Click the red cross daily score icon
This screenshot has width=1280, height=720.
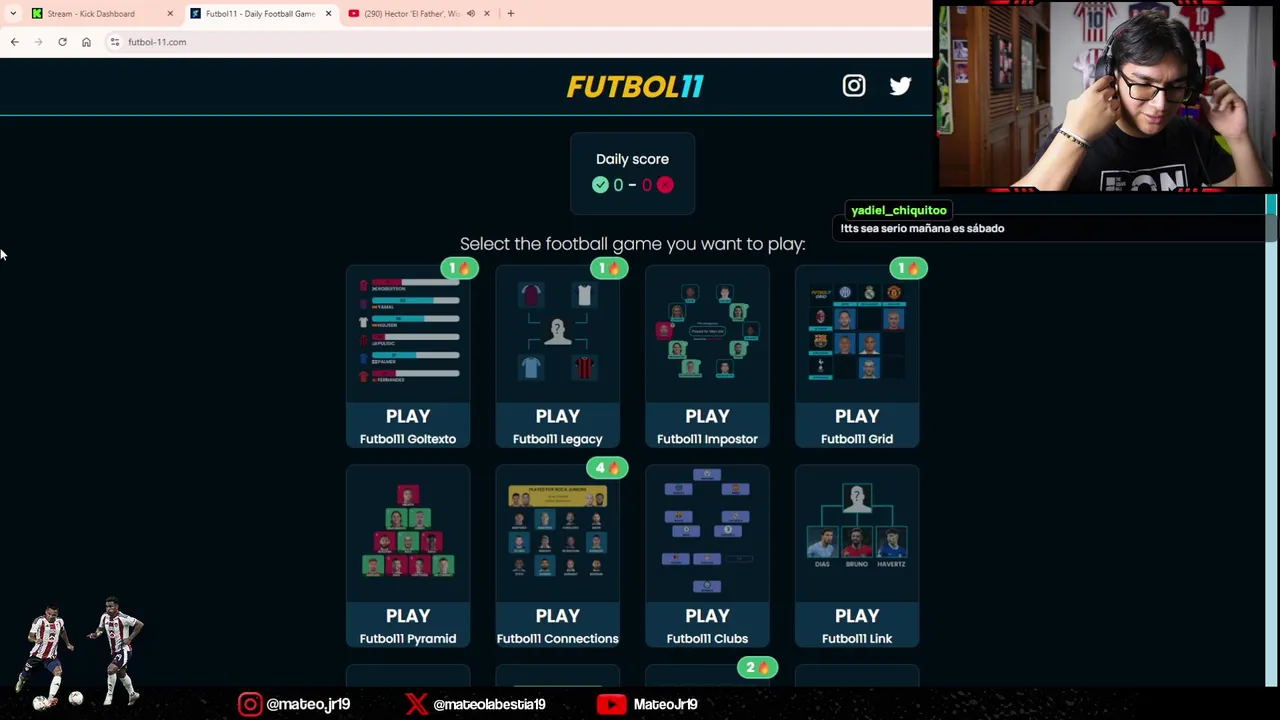point(665,185)
